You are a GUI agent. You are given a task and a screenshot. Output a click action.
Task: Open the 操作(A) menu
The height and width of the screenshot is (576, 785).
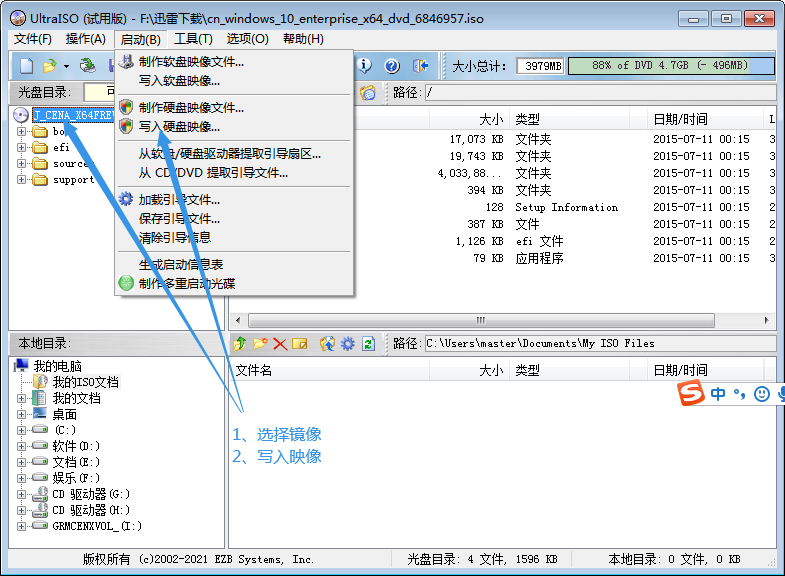(86, 39)
